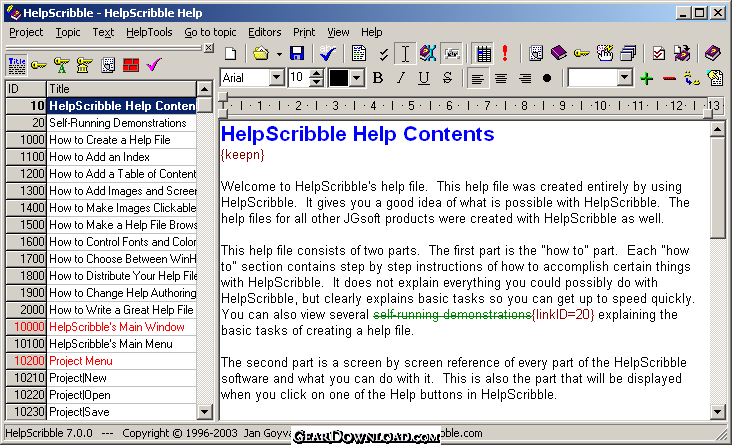Viewport: 732px width, 445px height.
Task: Open the empty style combo box dropdown
Action: [x=624, y=78]
